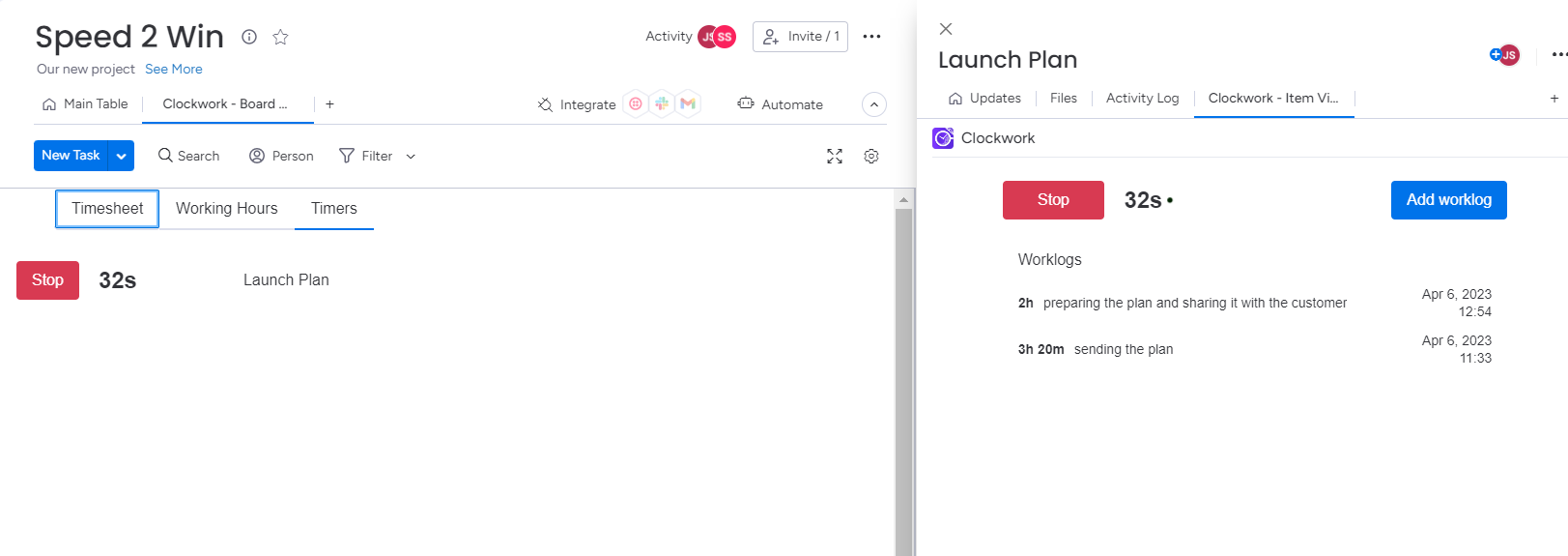Add a new item view tab
Image resolution: width=1568 pixels, height=556 pixels.
(1554, 99)
